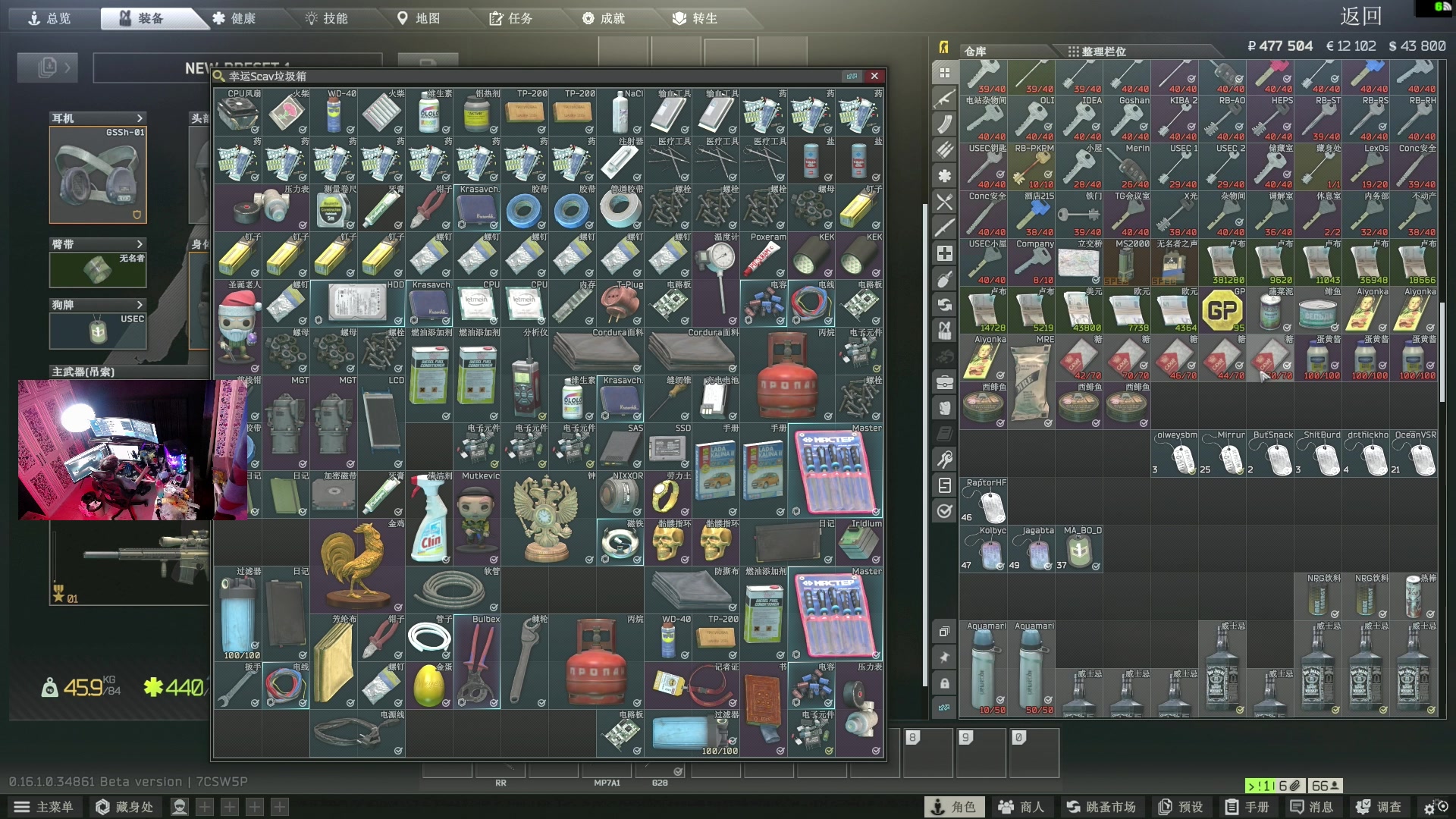This screenshot has height=819, width=1456.
Task: Click the bottom teal arrows icon in sidebar
Action: tap(944, 708)
